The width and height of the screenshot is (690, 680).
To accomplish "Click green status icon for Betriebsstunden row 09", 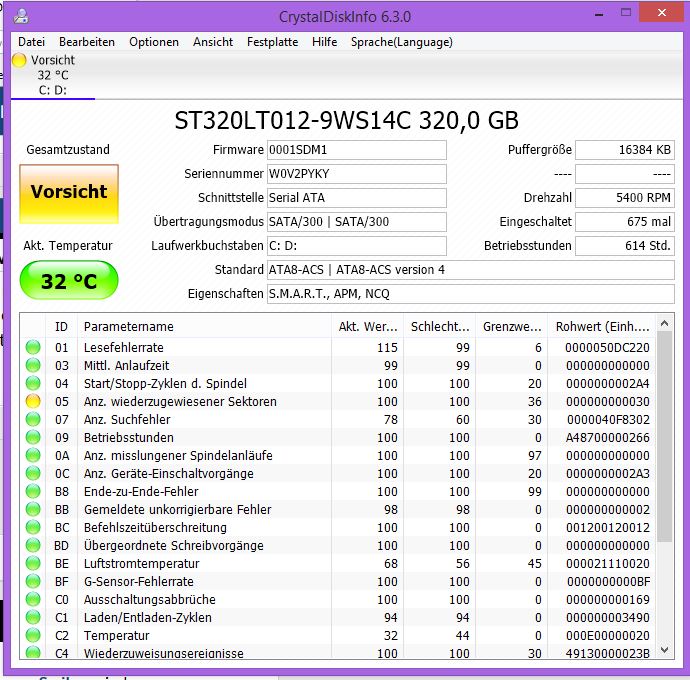I will tap(33, 437).
